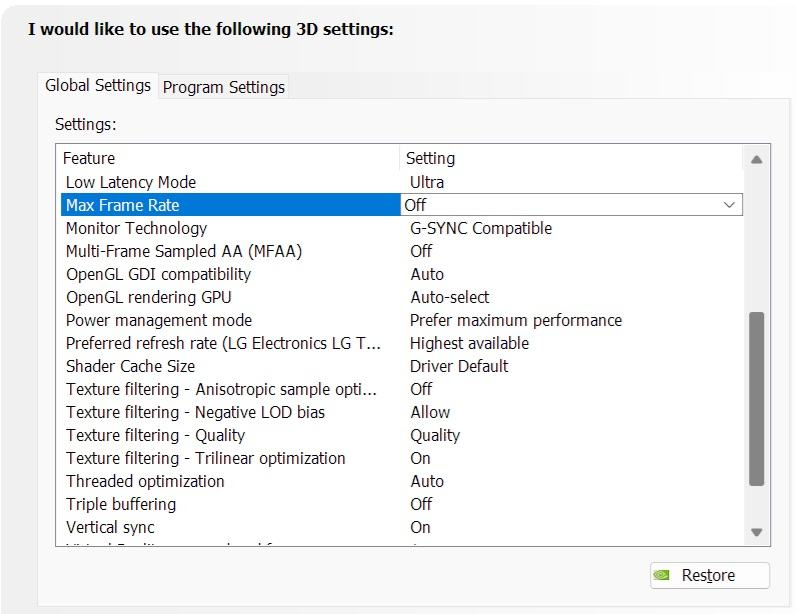Click the Shader Cache Size row
797x614 pixels.
pyautogui.click(x=130, y=366)
